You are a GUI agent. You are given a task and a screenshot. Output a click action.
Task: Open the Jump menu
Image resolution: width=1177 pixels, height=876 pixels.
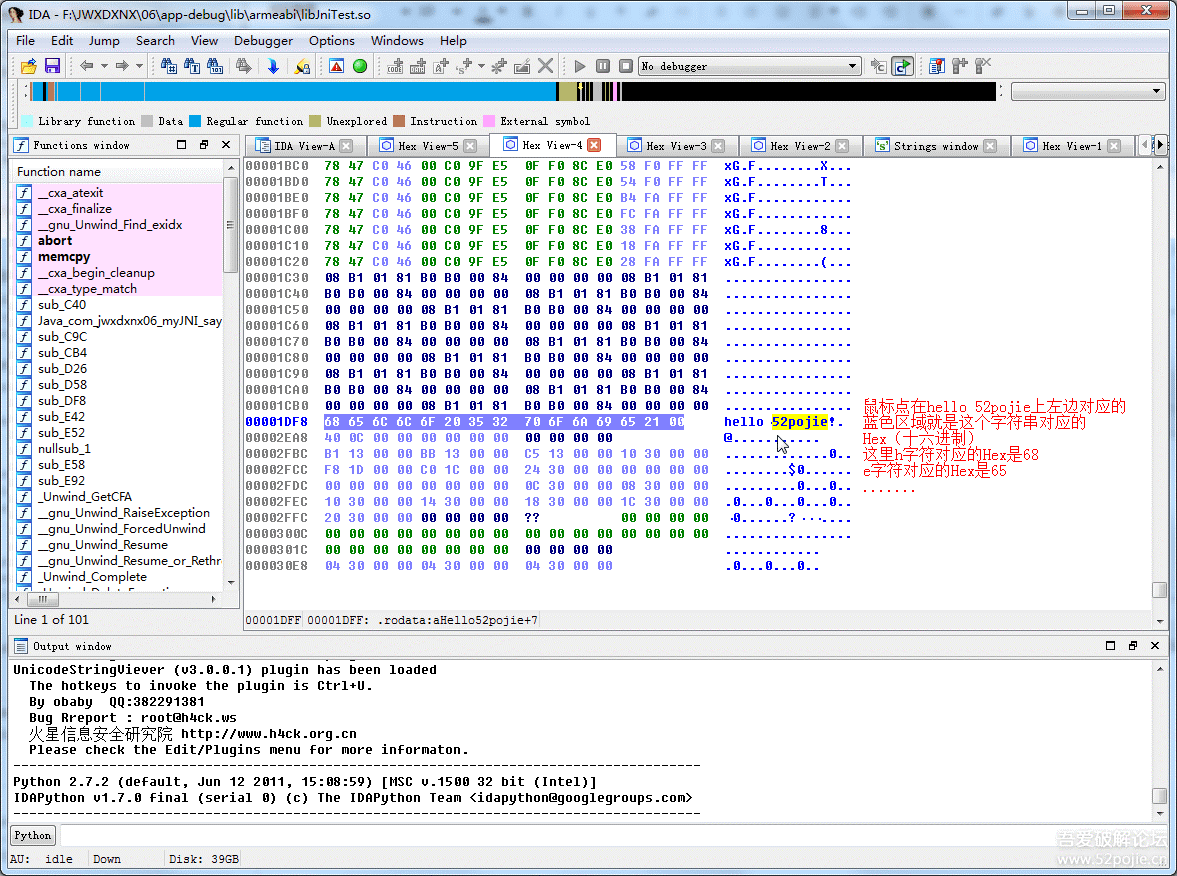[x=104, y=41]
